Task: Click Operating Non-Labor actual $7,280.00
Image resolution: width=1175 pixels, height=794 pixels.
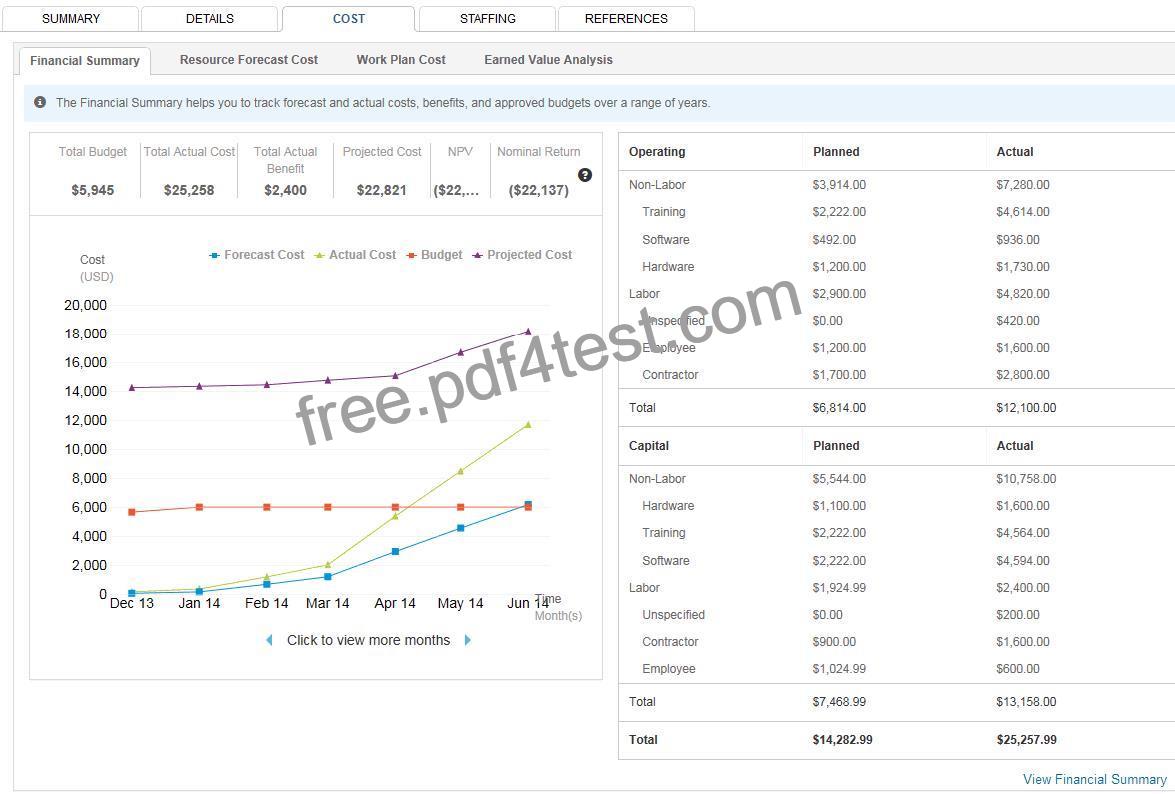Action: (x=1023, y=185)
